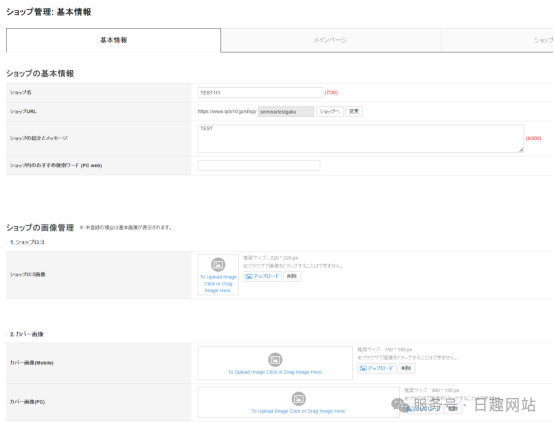Click the resize grip of the message textarea
Screen dimensions: 554x427
pyautogui.click(x=521, y=150)
